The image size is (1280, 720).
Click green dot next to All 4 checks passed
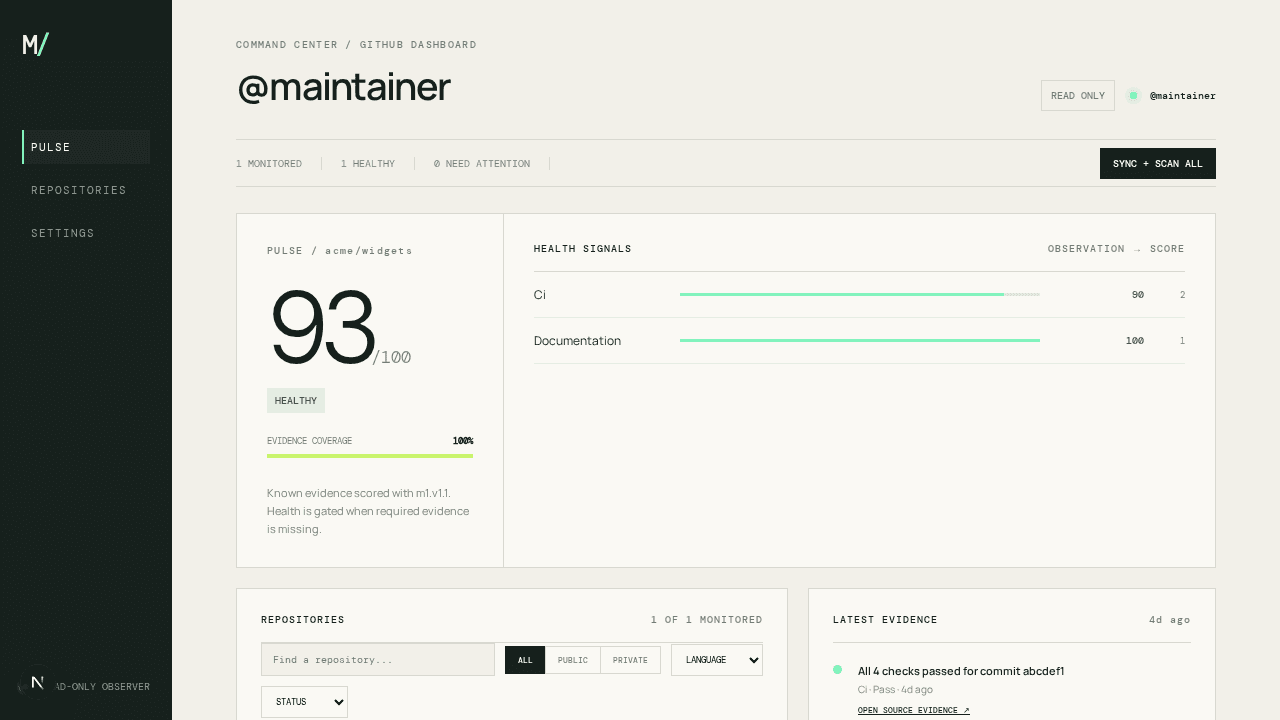837,670
